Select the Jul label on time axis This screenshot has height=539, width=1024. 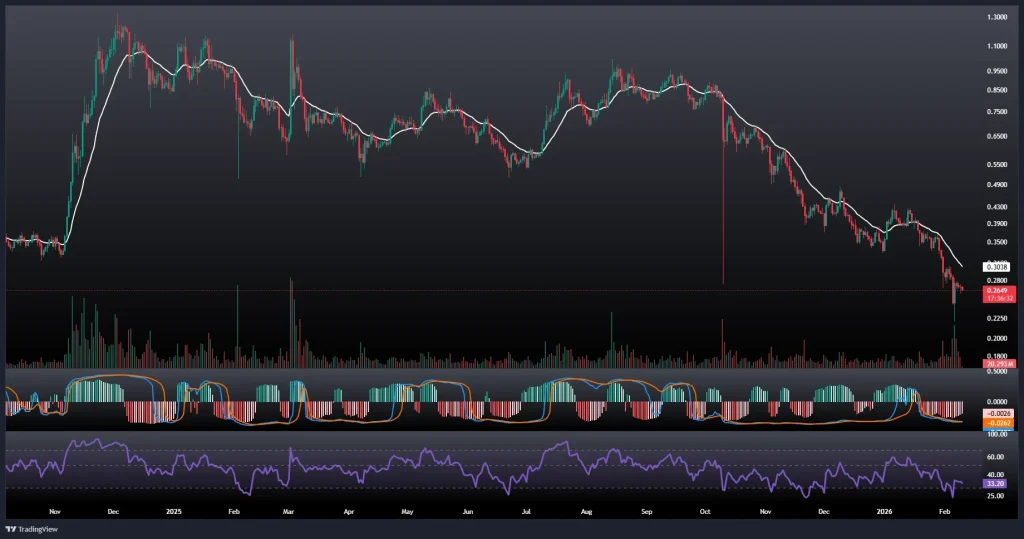pos(526,509)
